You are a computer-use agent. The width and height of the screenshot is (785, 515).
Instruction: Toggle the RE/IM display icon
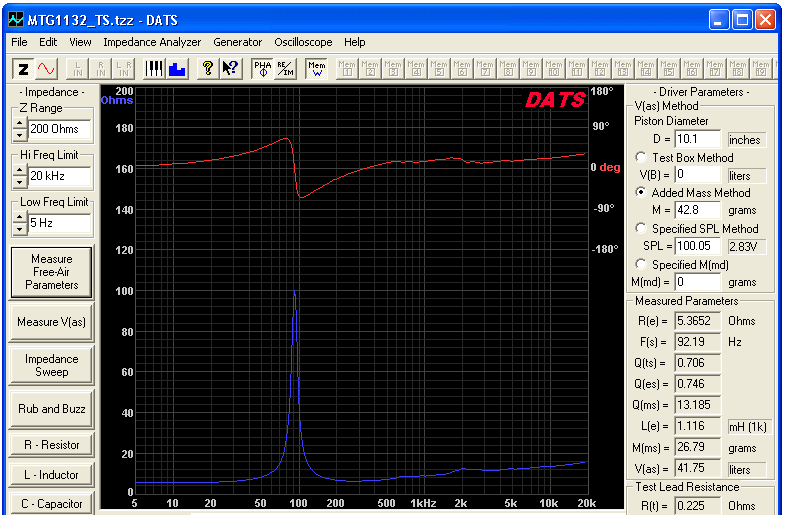pos(285,69)
